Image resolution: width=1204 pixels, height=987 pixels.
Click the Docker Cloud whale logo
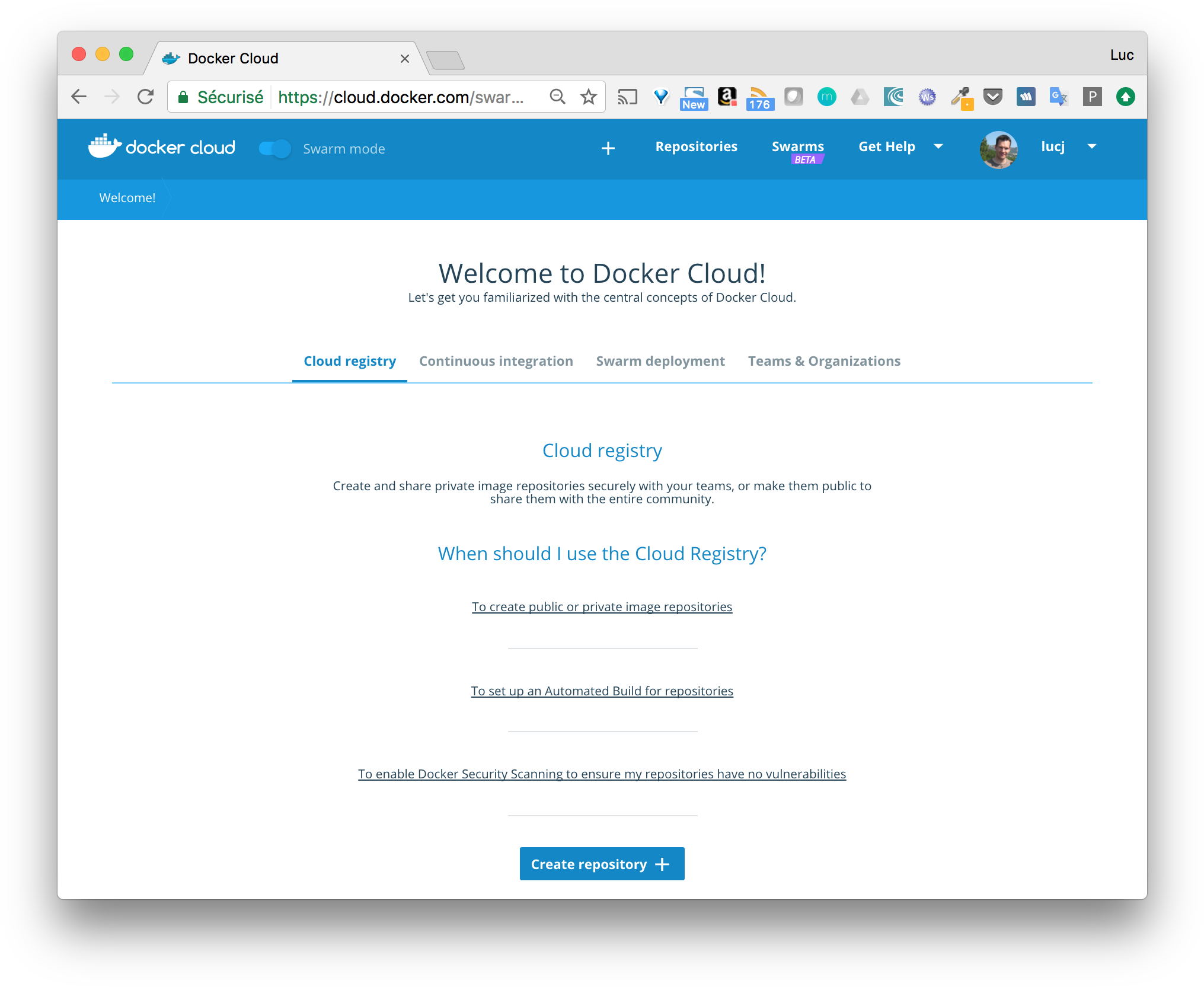[x=161, y=146]
